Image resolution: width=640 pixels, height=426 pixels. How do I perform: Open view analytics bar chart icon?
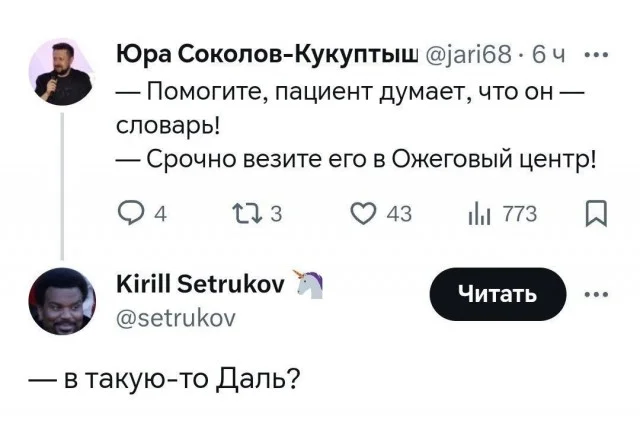point(478,214)
